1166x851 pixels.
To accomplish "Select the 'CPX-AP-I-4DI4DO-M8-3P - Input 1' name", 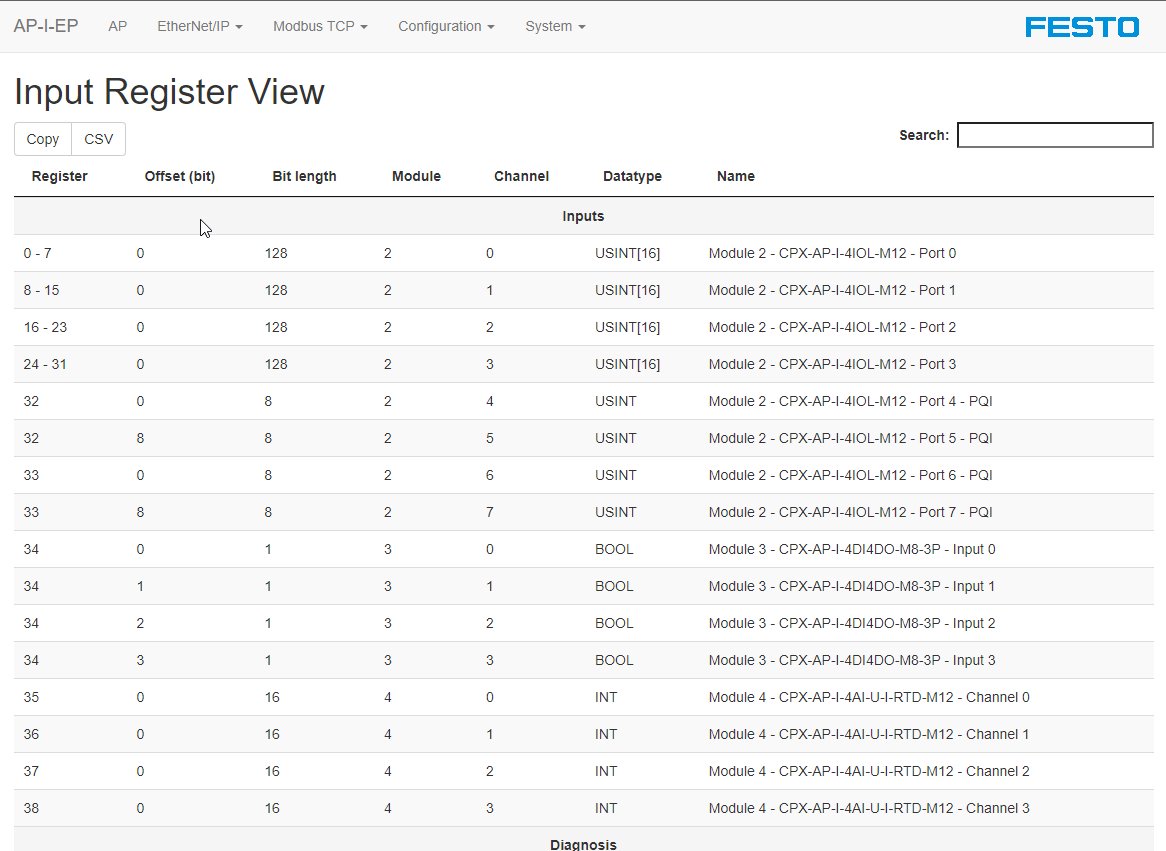I will point(851,586).
